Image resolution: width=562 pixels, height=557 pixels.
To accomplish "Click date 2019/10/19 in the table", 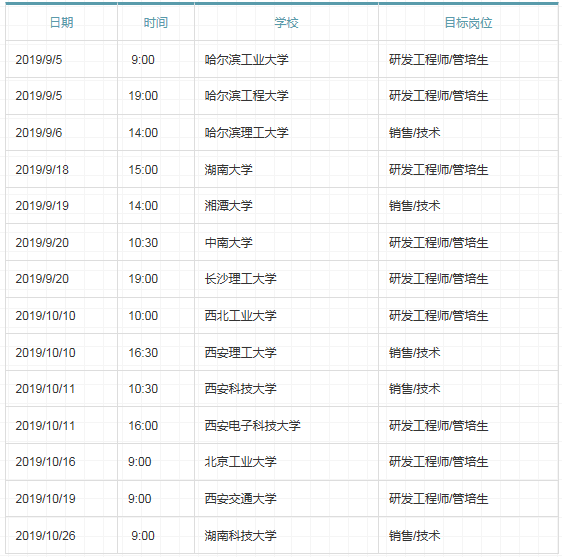I will 46,499.
